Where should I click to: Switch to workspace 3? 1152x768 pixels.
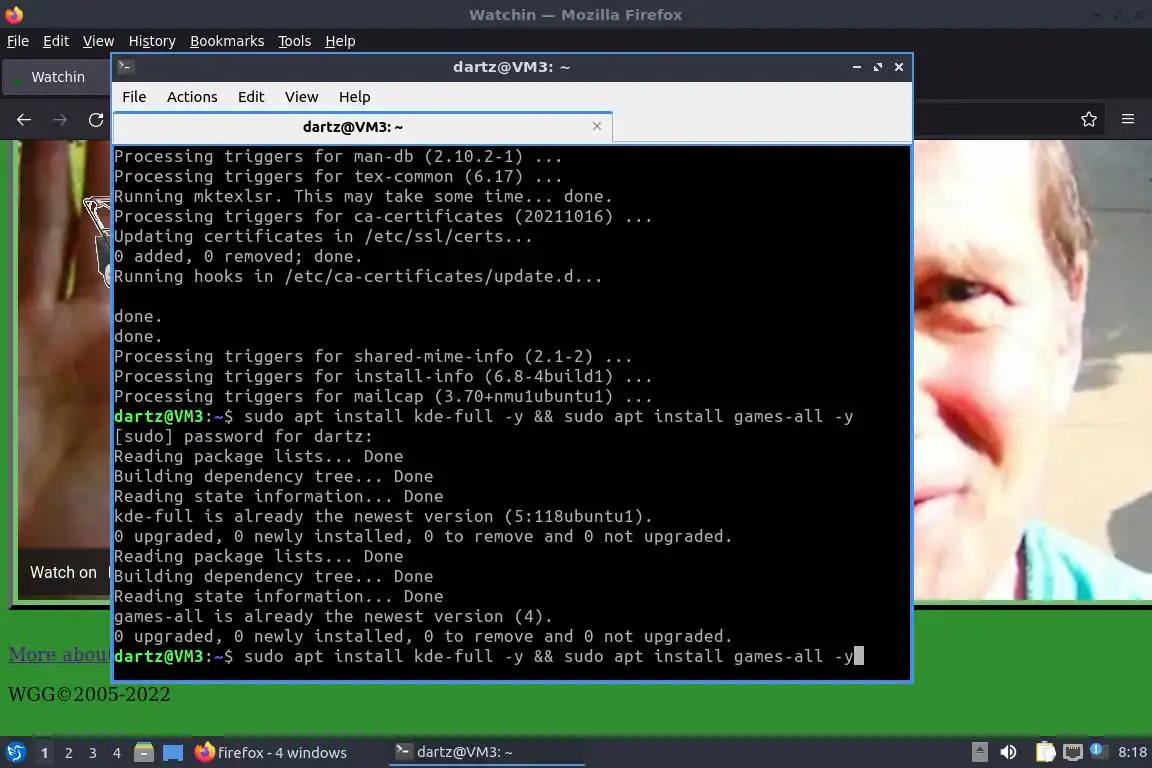93,753
